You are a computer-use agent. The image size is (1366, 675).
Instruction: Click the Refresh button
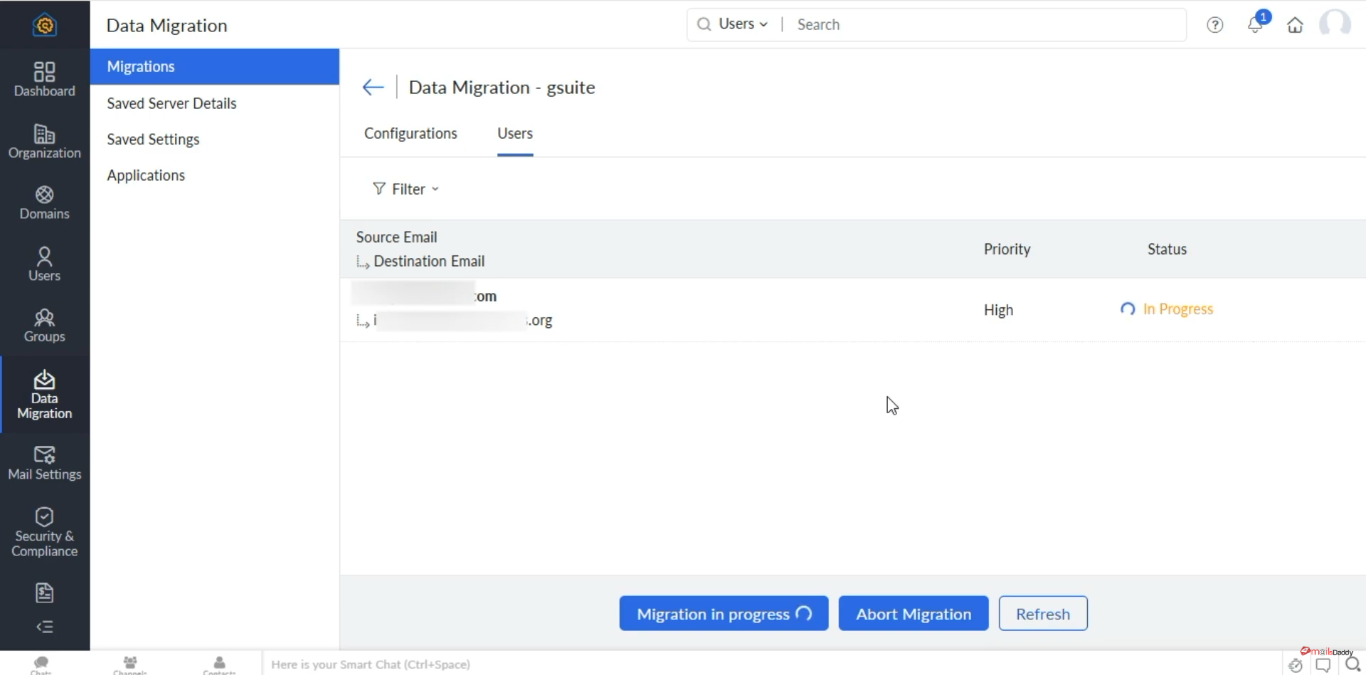click(1043, 613)
